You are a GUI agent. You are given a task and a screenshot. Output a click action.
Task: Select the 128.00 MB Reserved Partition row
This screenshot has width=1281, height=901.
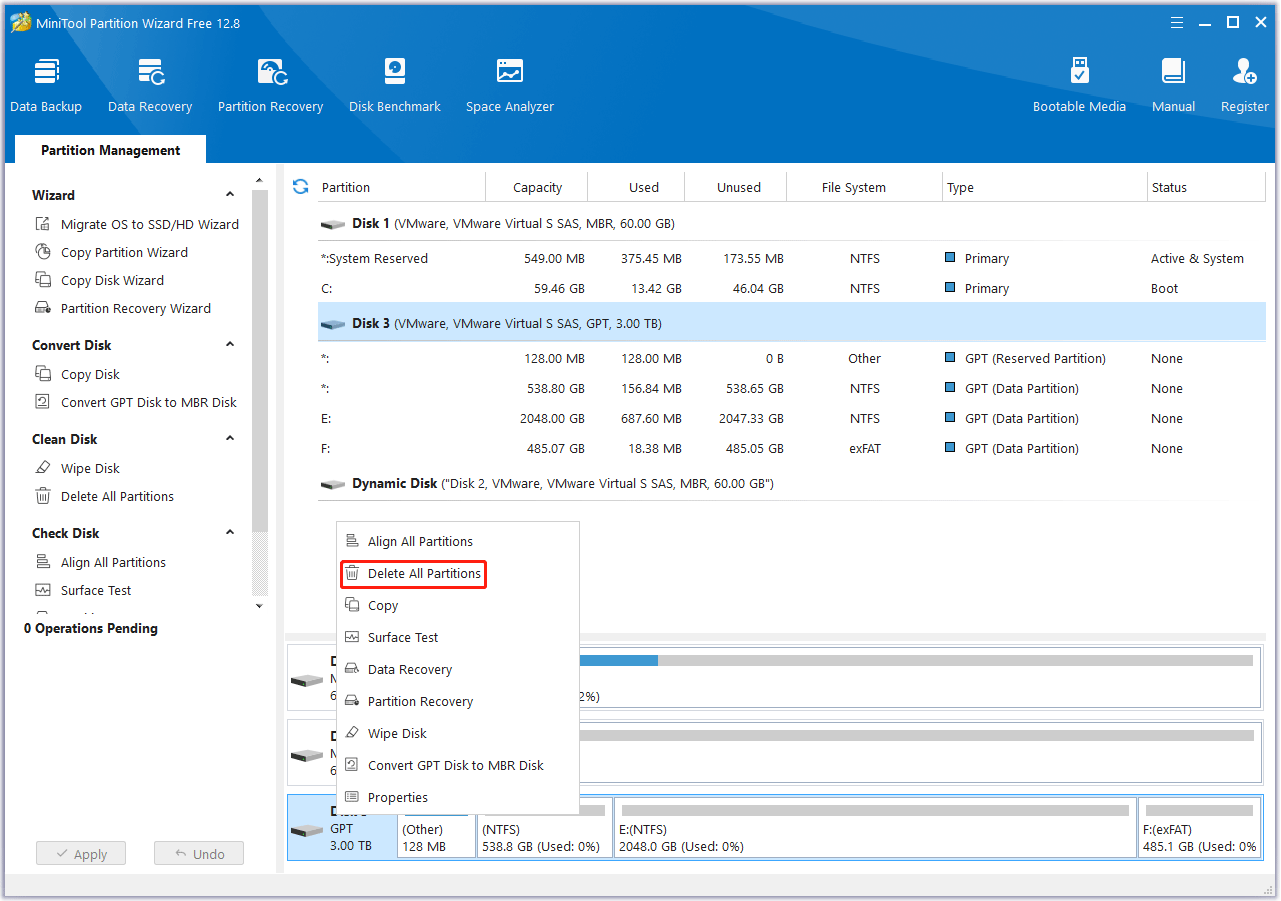tap(791, 358)
